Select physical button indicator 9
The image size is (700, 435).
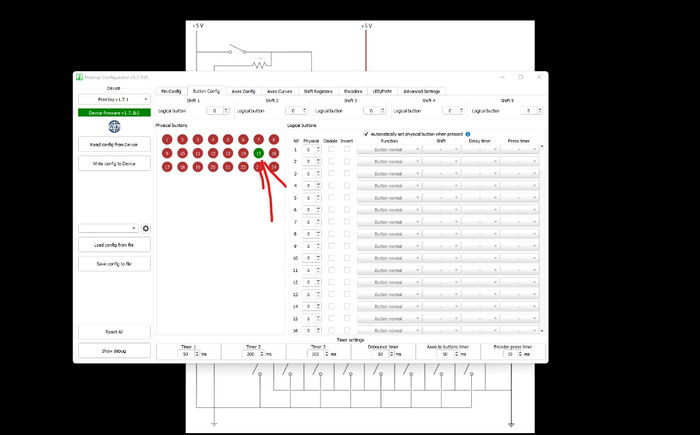pyautogui.click(x=167, y=153)
